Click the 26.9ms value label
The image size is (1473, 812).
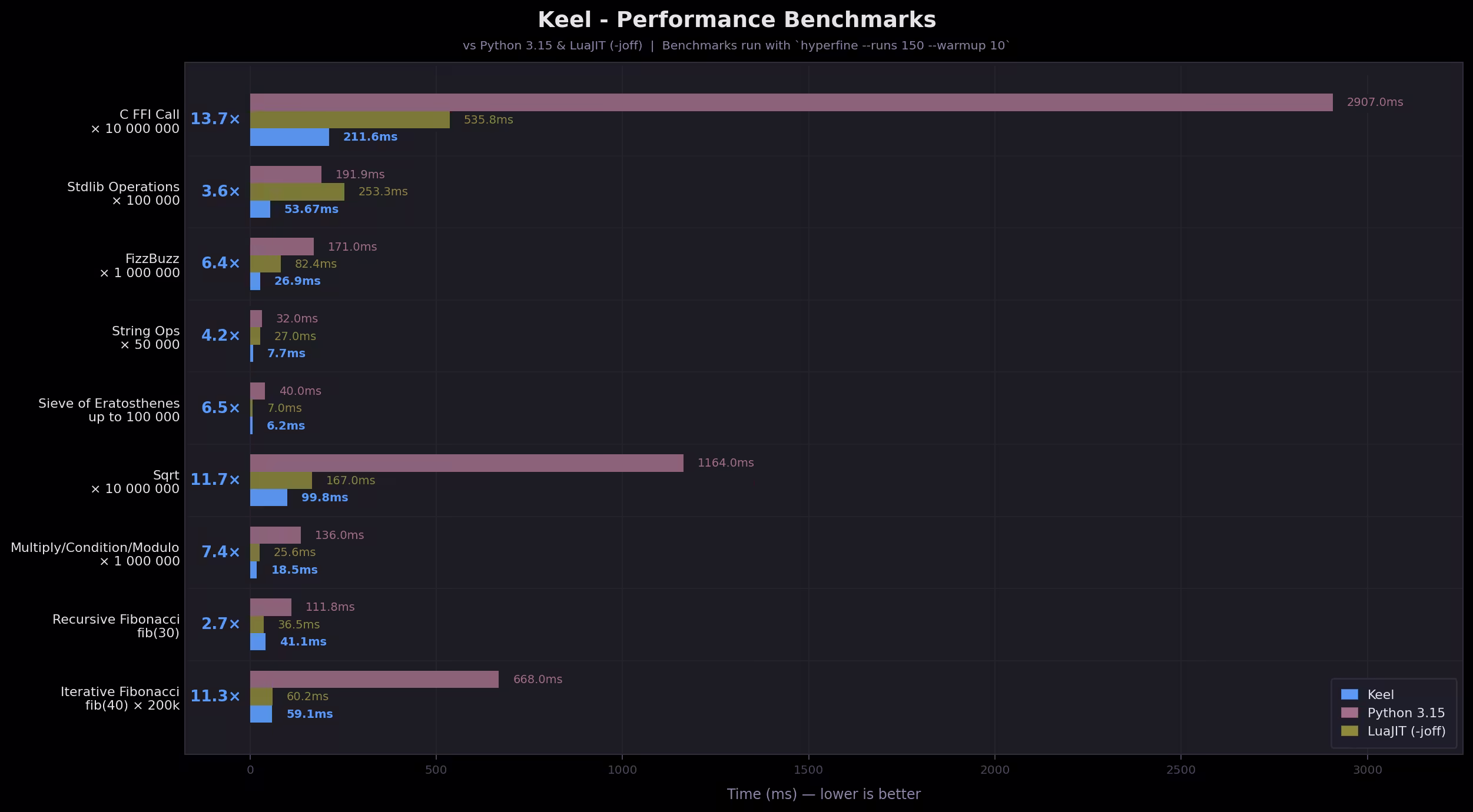(x=297, y=281)
